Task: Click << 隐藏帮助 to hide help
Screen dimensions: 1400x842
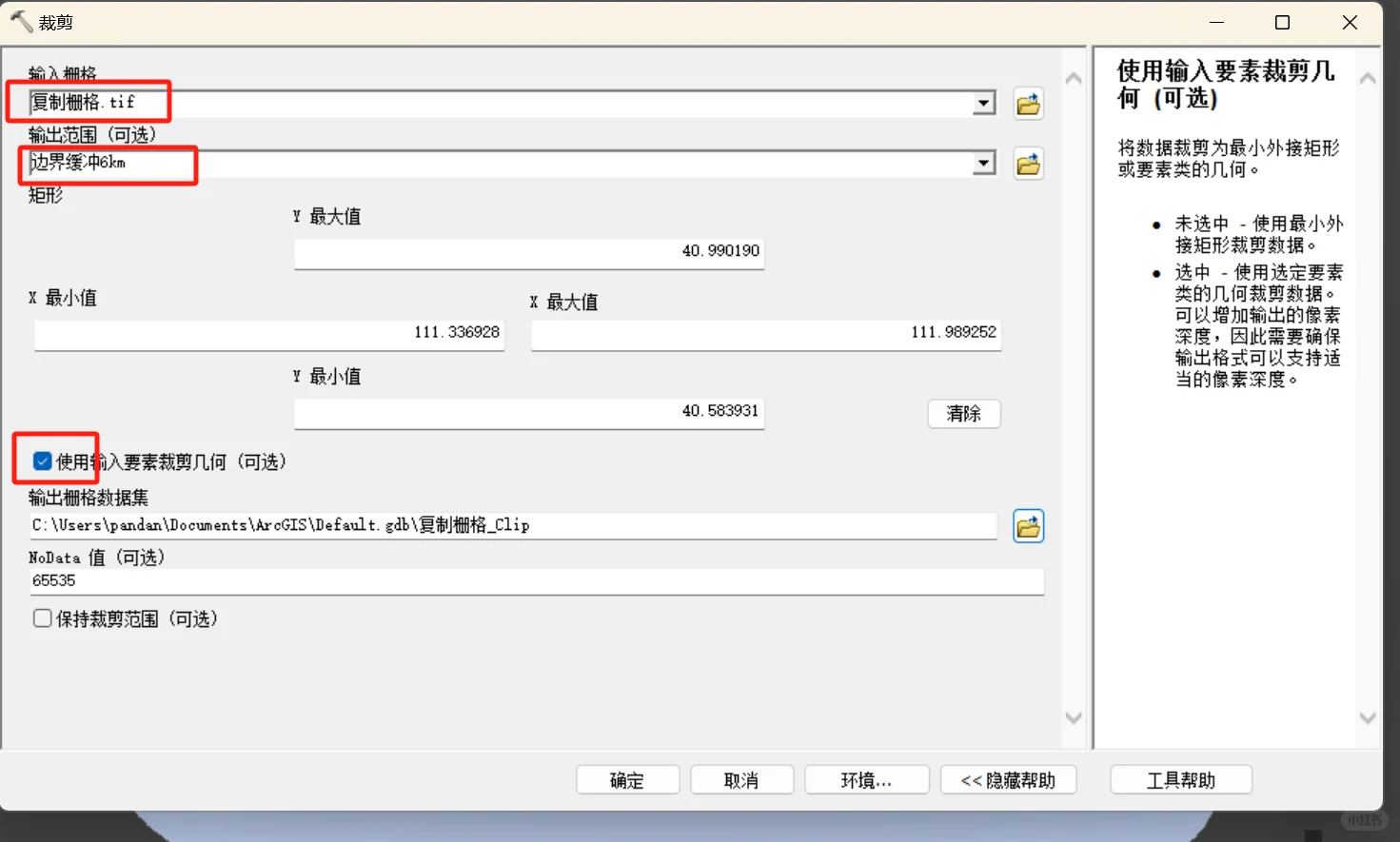Action: (x=1008, y=780)
